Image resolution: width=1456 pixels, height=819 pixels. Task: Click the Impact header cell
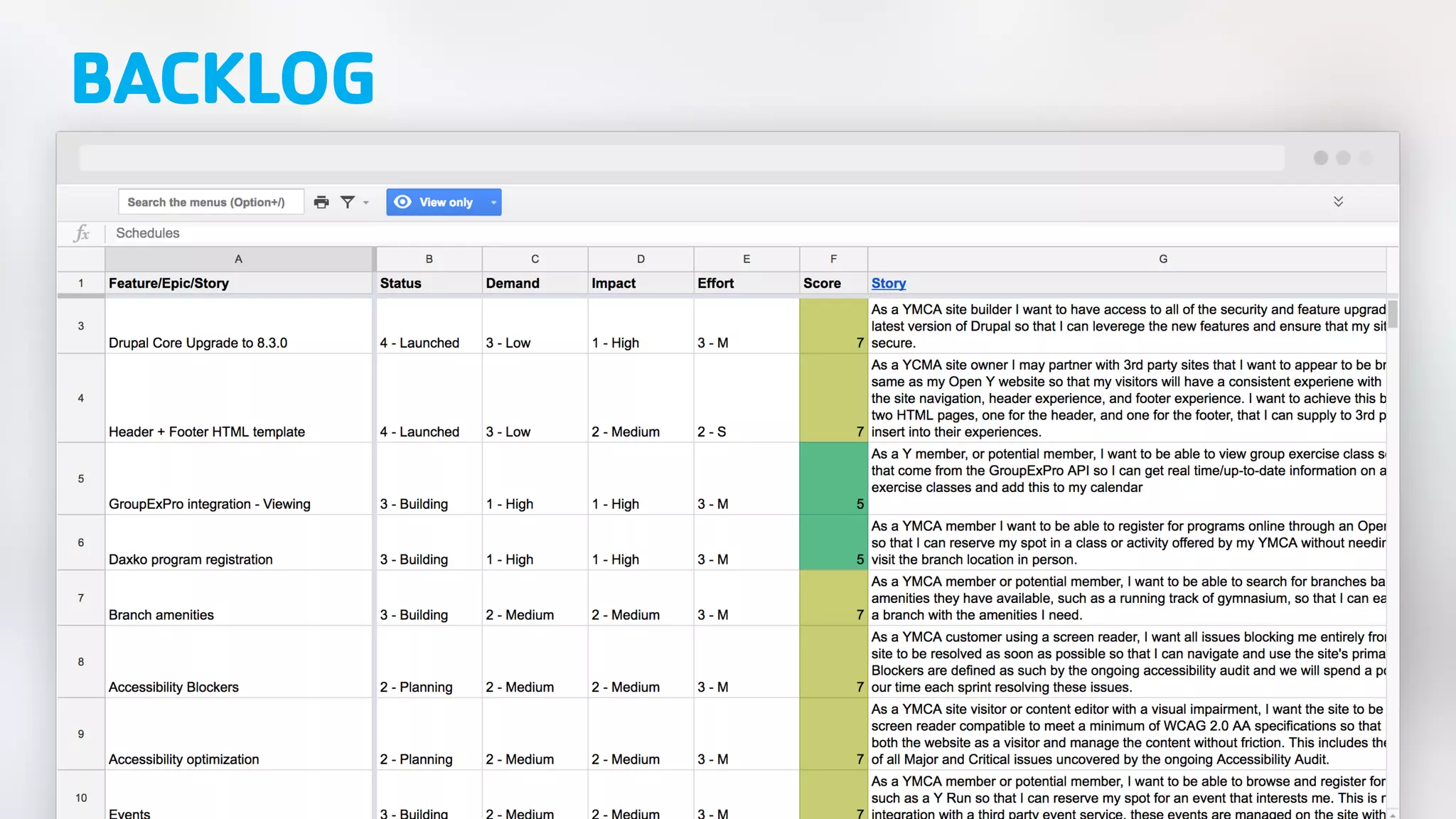pos(641,283)
